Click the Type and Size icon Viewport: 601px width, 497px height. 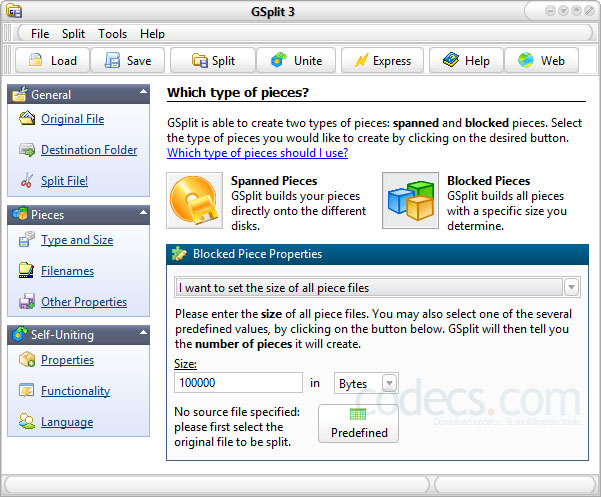[x=27, y=239]
